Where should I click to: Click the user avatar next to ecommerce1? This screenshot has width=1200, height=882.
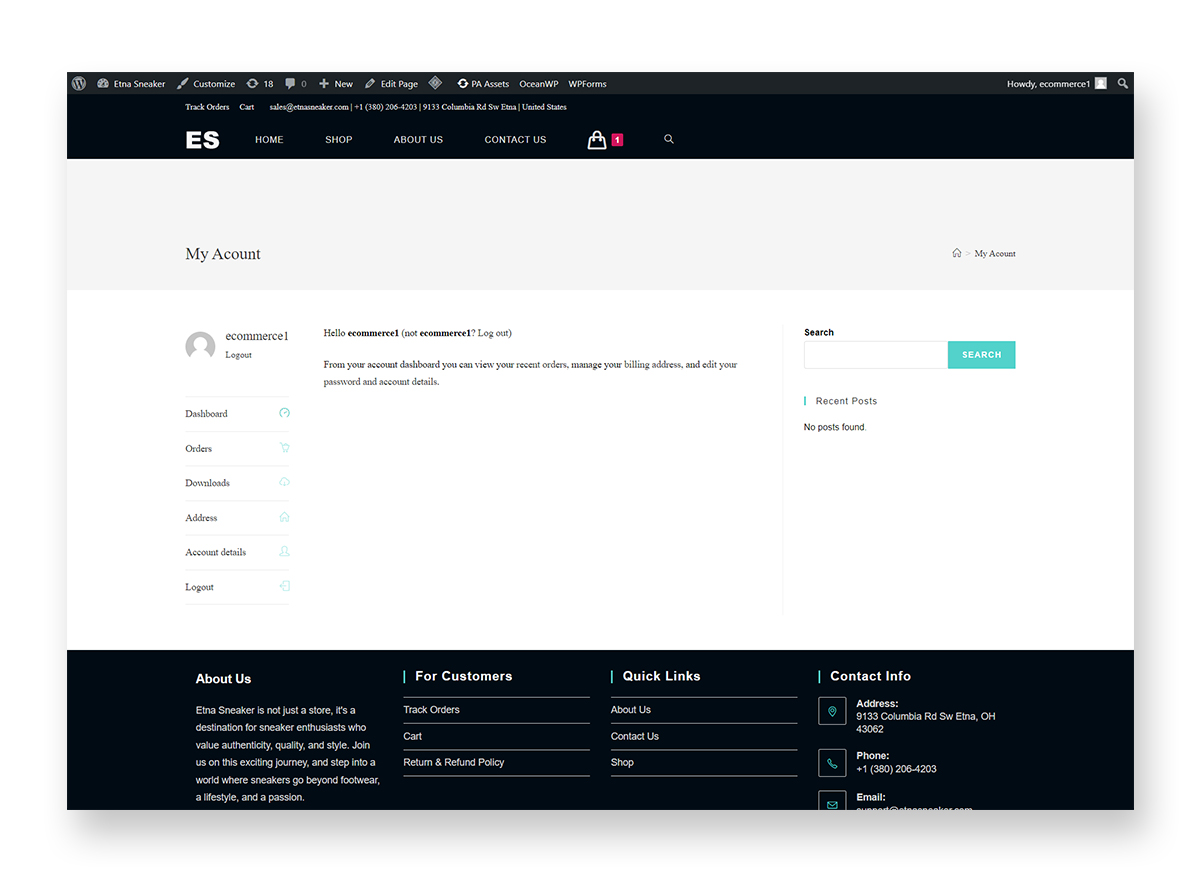[x=200, y=346]
